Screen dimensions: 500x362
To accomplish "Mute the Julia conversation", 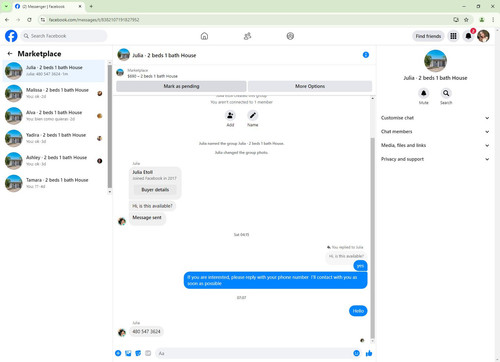I will [424, 93].
